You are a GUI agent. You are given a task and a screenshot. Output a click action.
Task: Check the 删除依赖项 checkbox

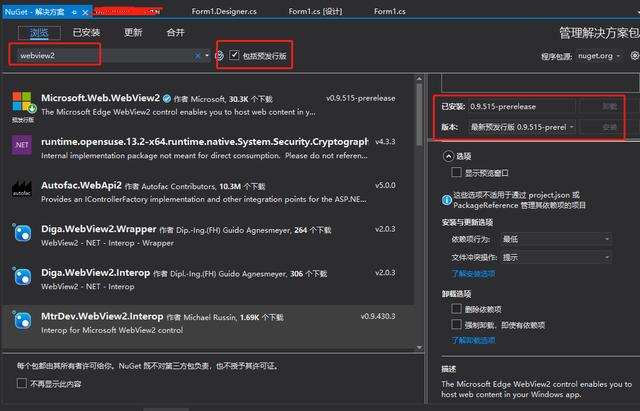[456, 309]
